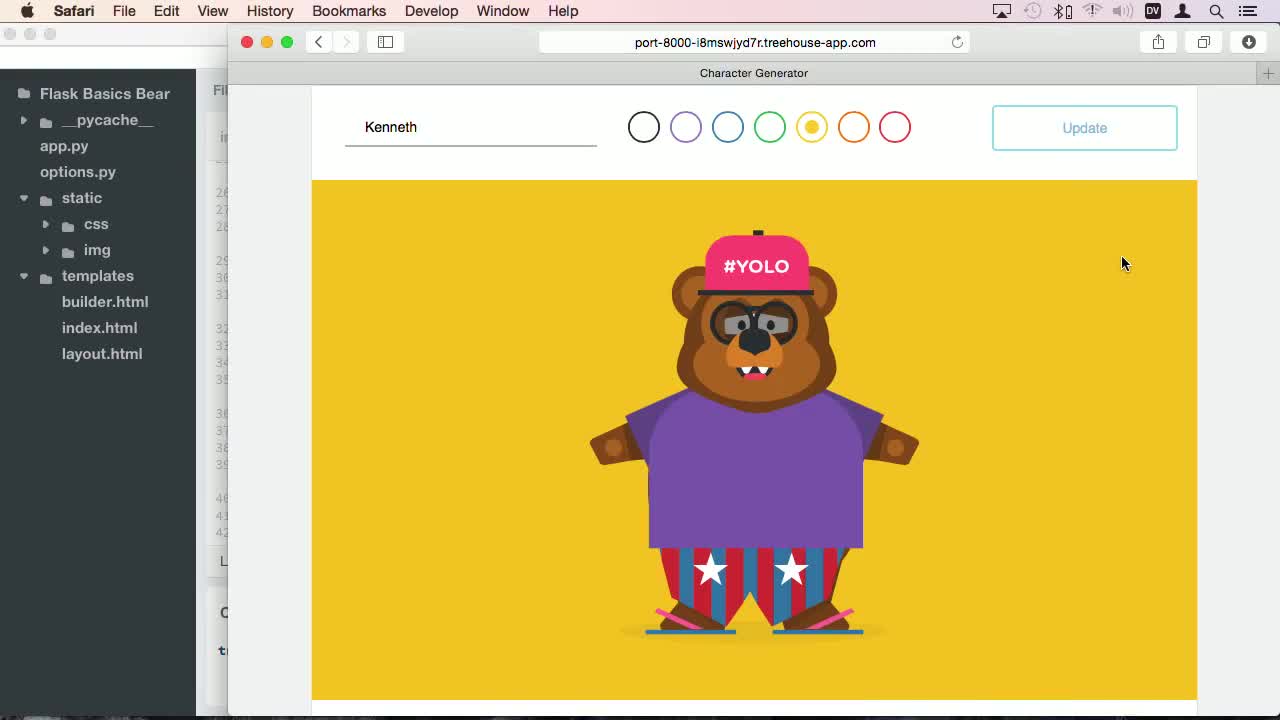Choose the green color radio option

[770, 127]
